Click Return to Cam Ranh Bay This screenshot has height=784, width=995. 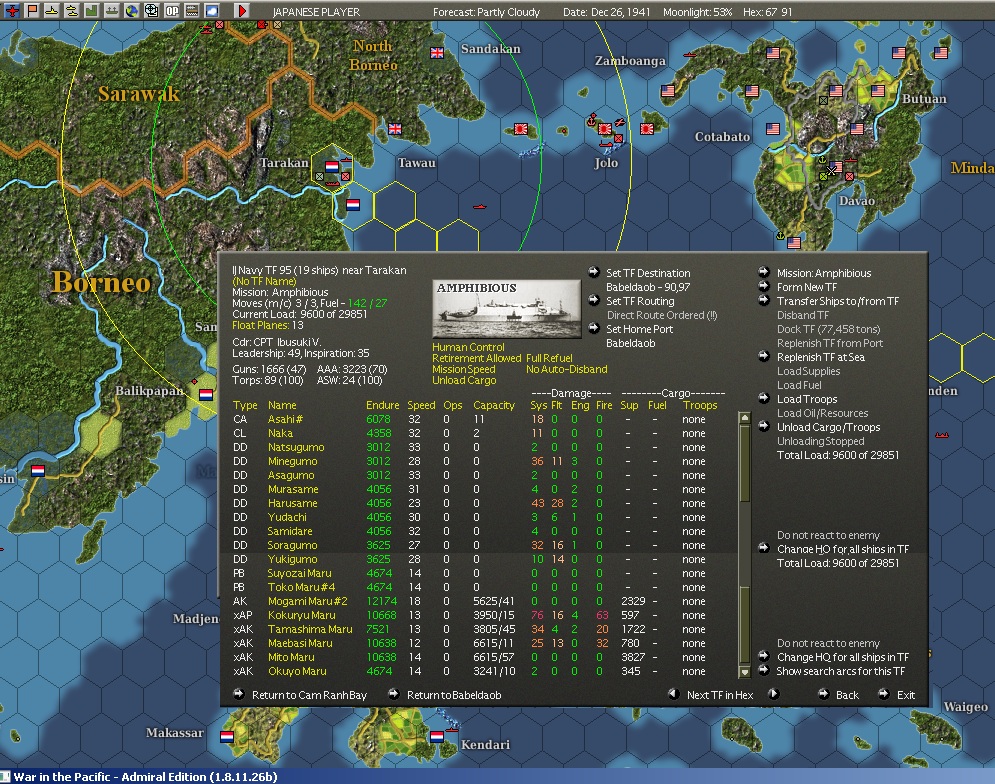309,695
